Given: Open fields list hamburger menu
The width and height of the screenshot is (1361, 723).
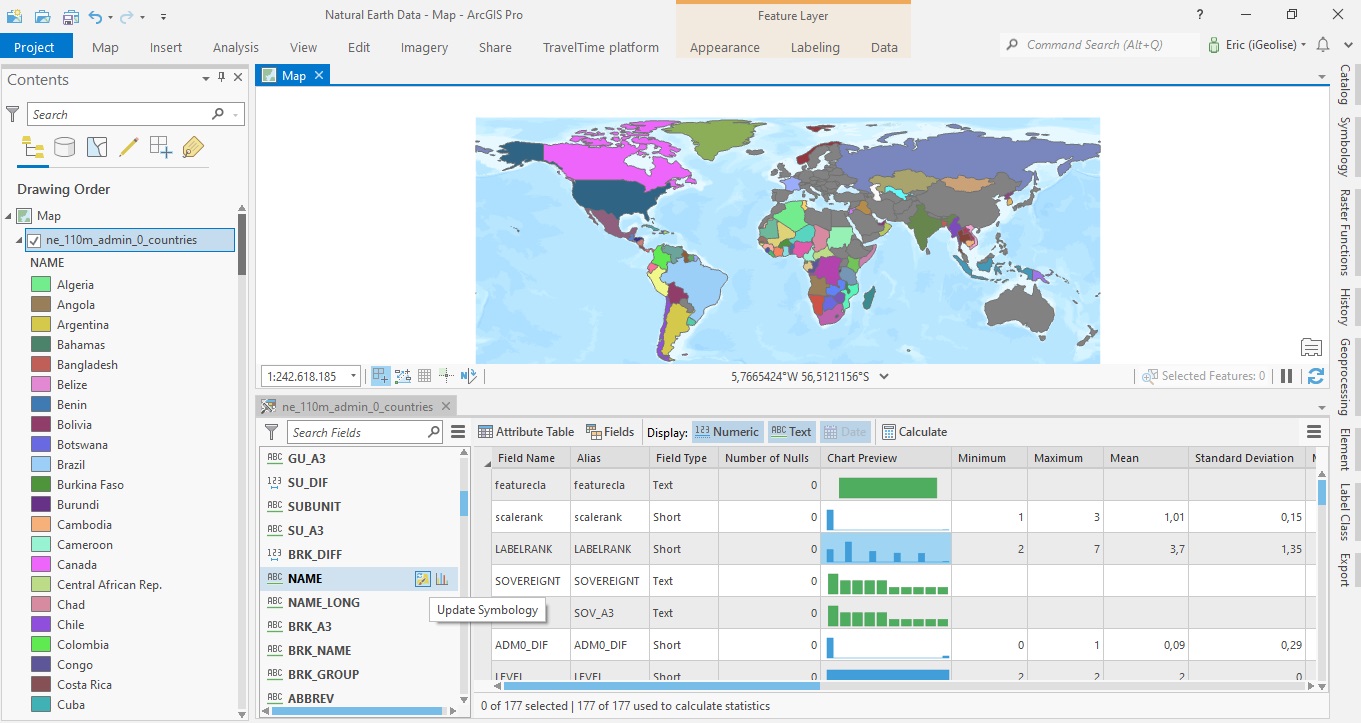Looking at the screenshot, I should point(458,432).
